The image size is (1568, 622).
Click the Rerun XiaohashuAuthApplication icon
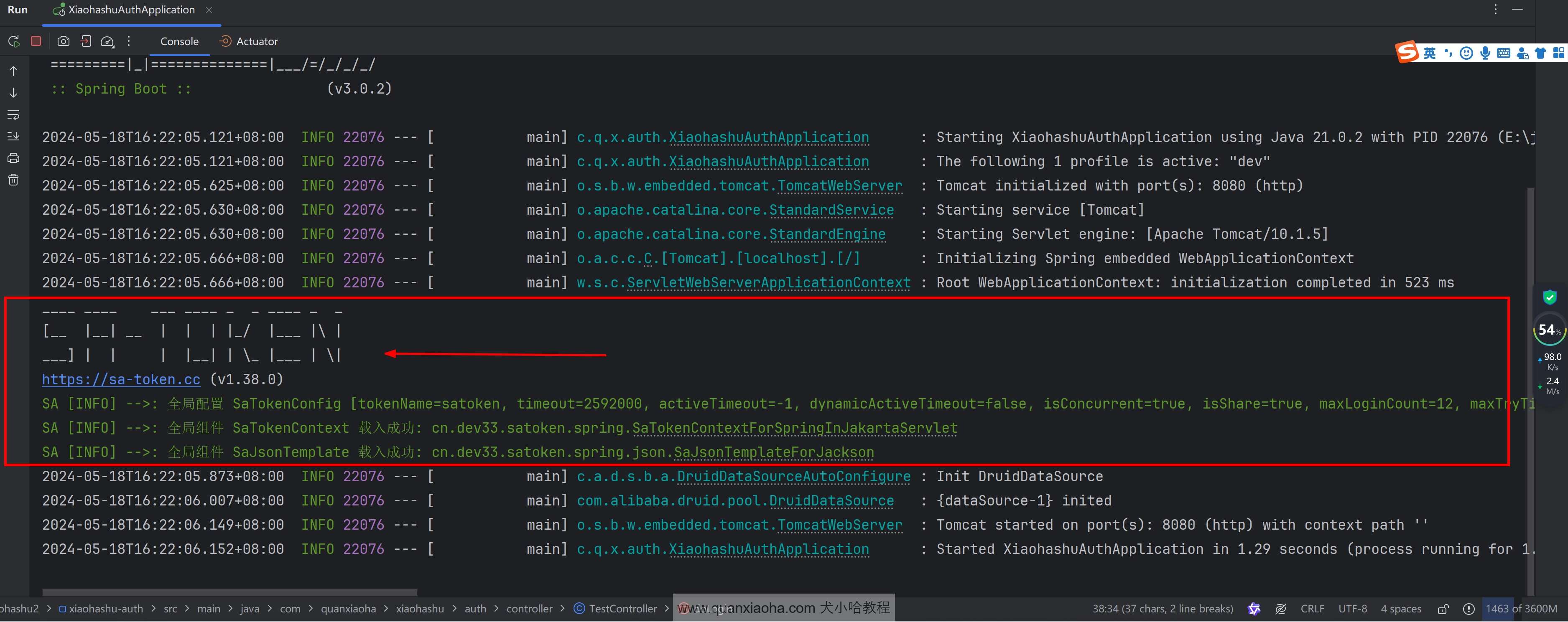(13, 41)
